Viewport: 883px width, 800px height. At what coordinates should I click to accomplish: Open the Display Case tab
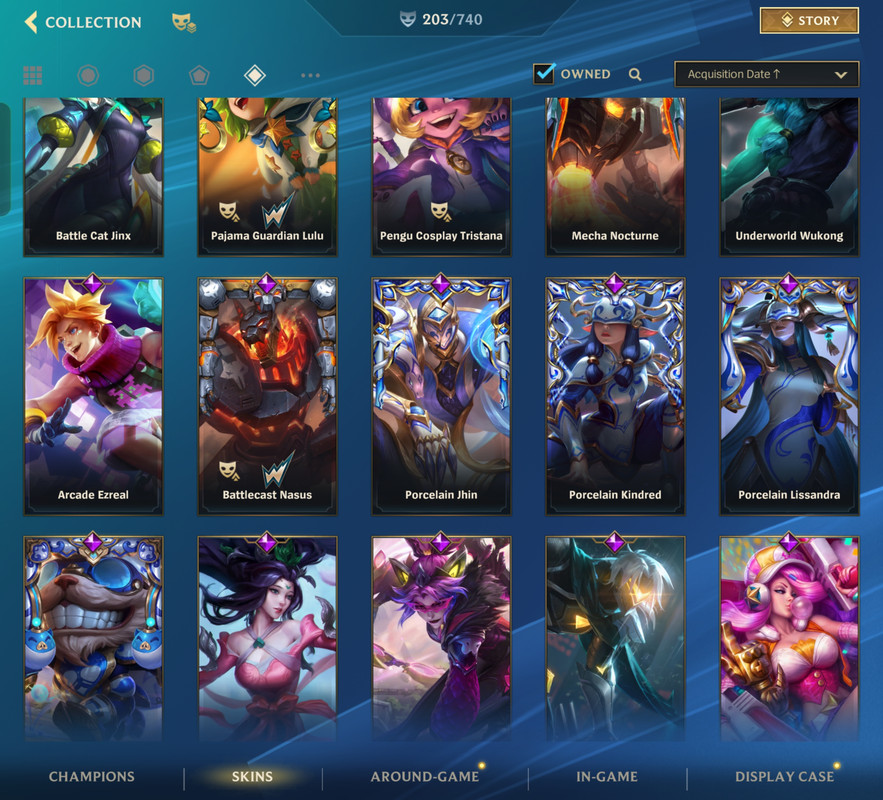point(784,776)
